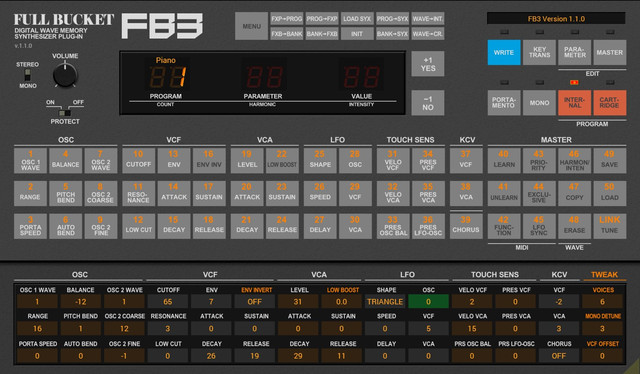
Task: Toggle the CHORUS OFF value
Action: [558, 356]
